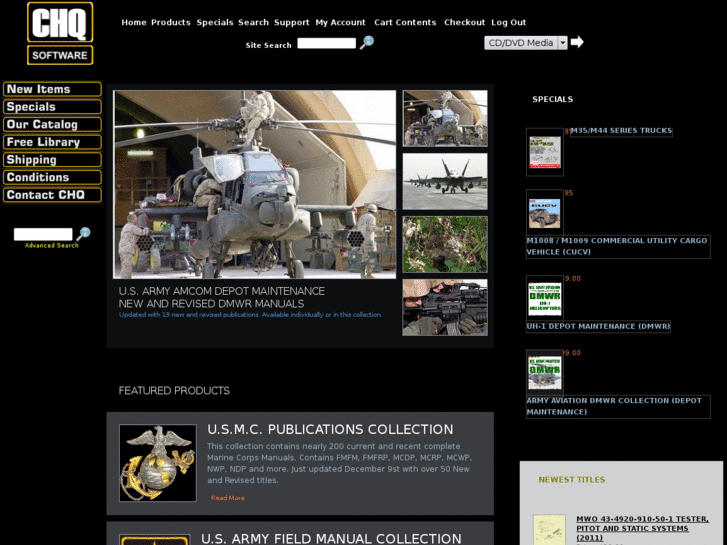Go to Checkout
The image size is (727, 545).
(465, 22)
